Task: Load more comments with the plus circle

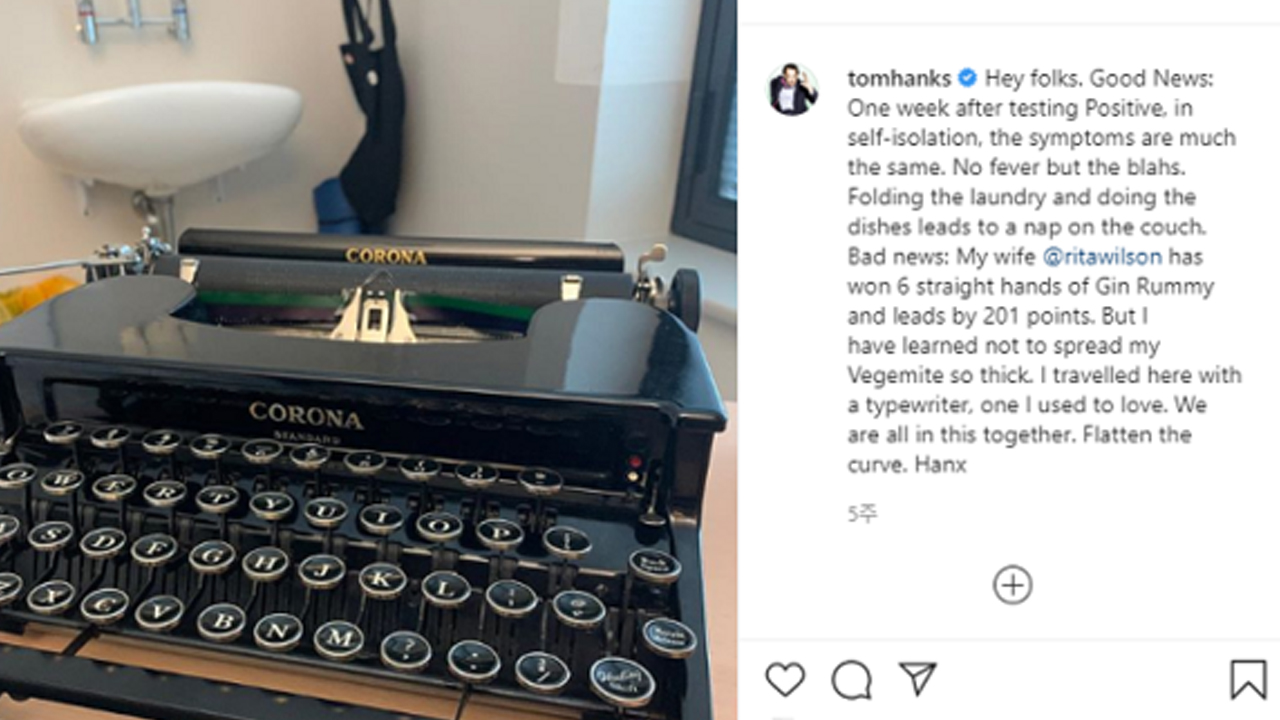Action: coord(1012,585)
